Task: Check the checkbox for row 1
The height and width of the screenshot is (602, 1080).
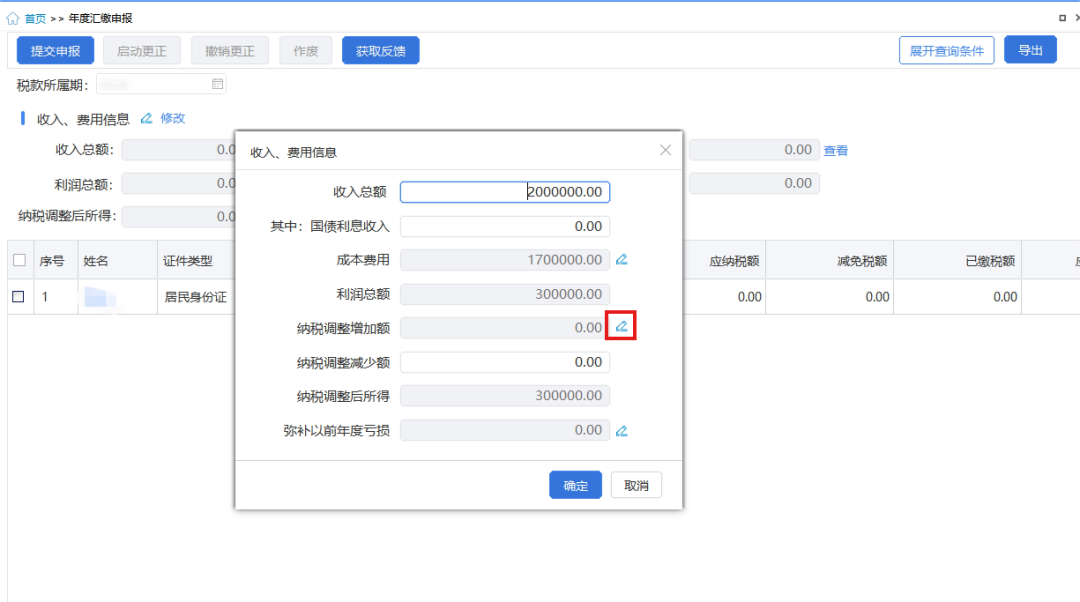Action: [x=18, y=297]
